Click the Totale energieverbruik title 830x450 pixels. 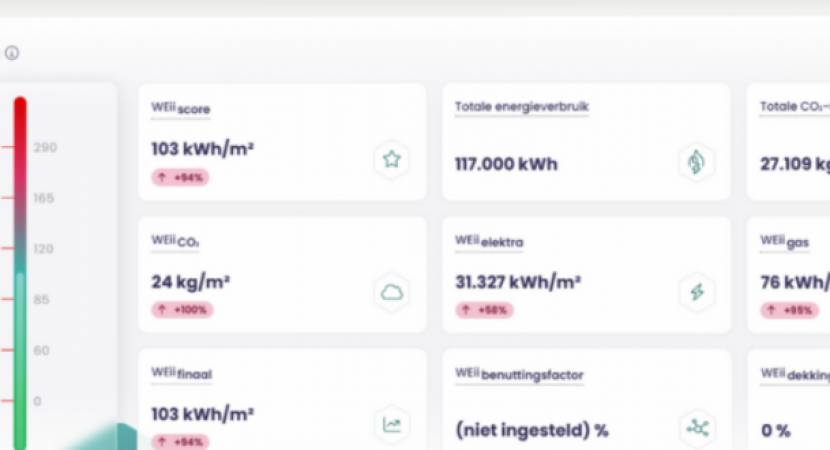[520, 107]
